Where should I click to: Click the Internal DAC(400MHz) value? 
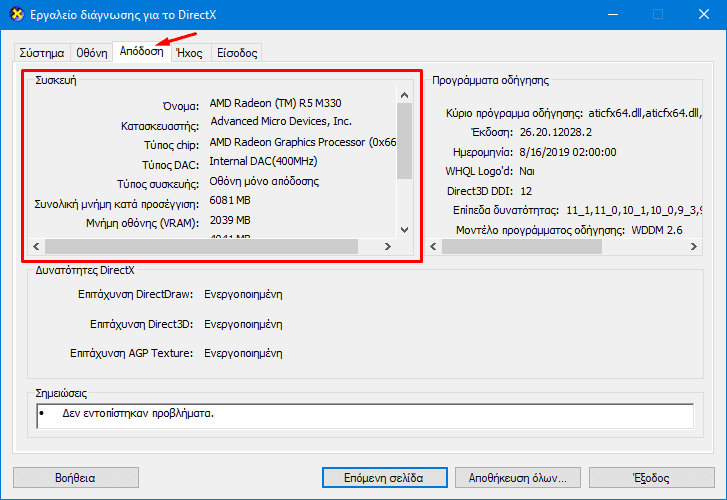click(x=263, y=161)
